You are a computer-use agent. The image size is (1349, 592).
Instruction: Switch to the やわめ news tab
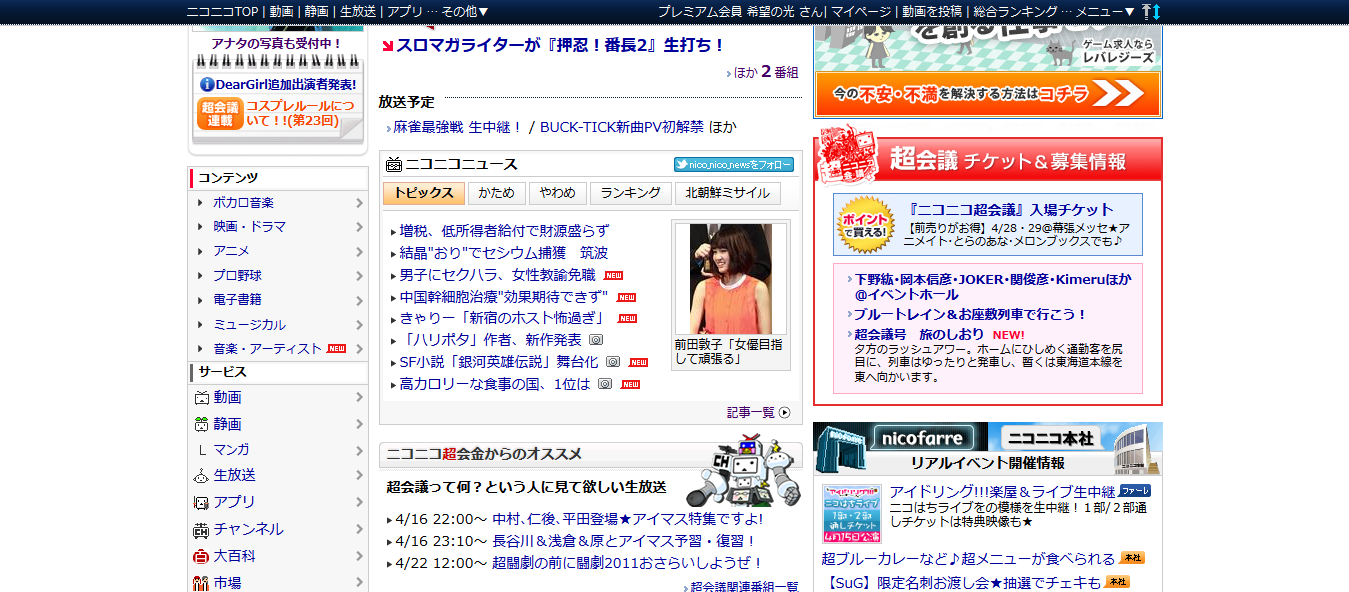[557, 193]
